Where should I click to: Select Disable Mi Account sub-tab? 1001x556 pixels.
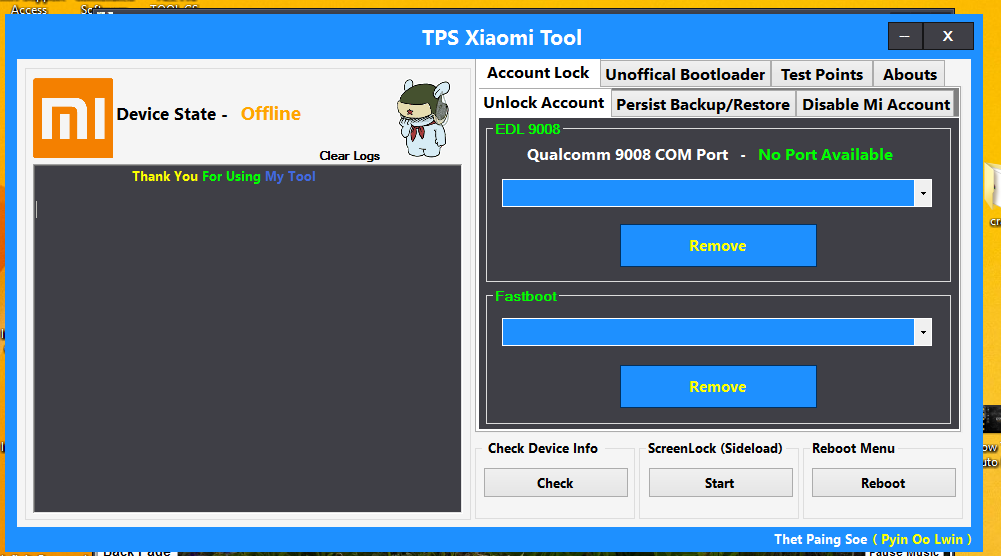point(876,105)
